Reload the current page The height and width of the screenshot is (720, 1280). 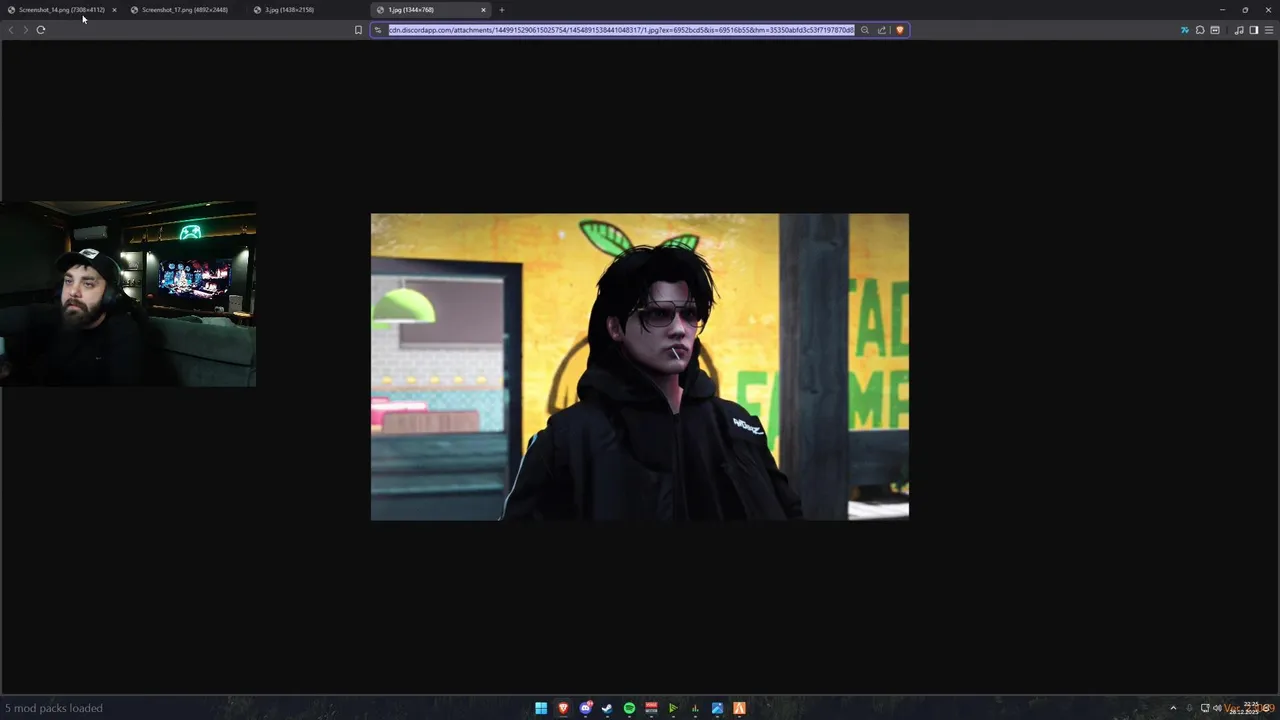[x=41, y=30]
